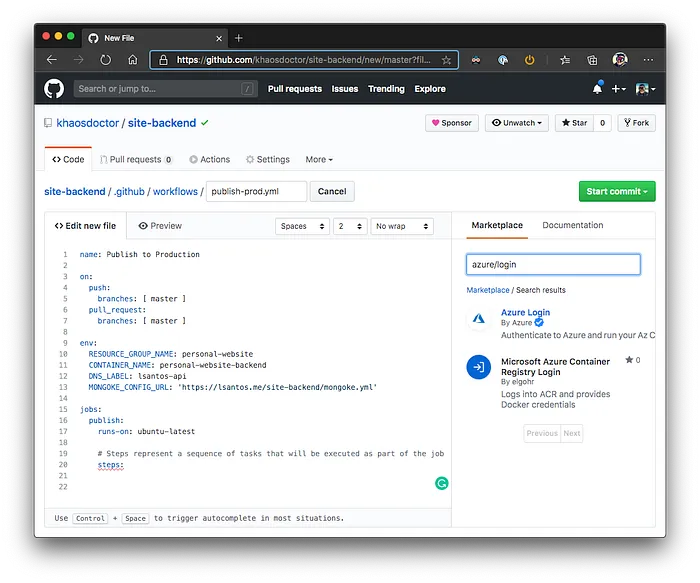This screenshot has height=583, width=700.
Task: Open a new browser tab
Action: pos(238,38)
